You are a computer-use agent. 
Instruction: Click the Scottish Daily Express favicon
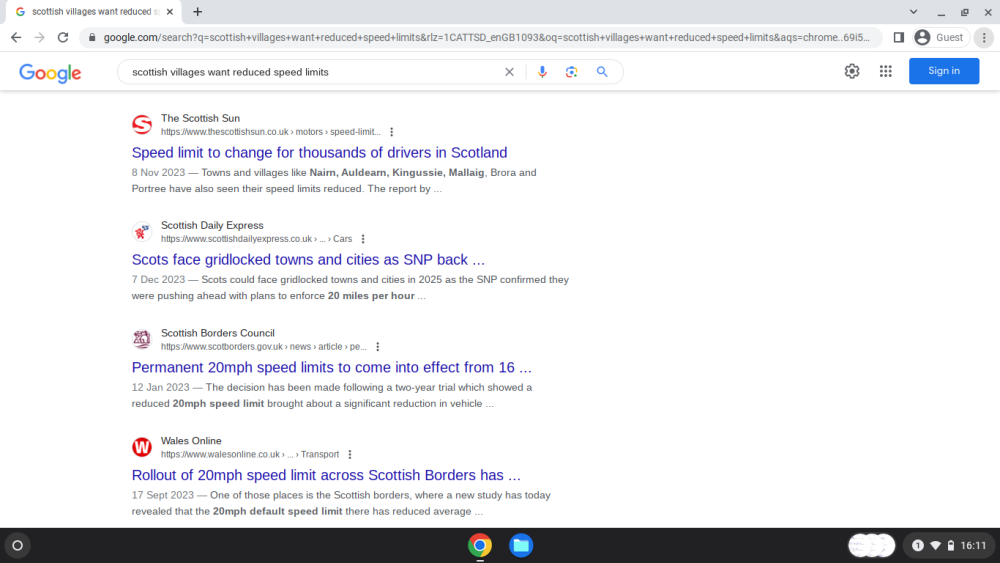click(142, 231)
